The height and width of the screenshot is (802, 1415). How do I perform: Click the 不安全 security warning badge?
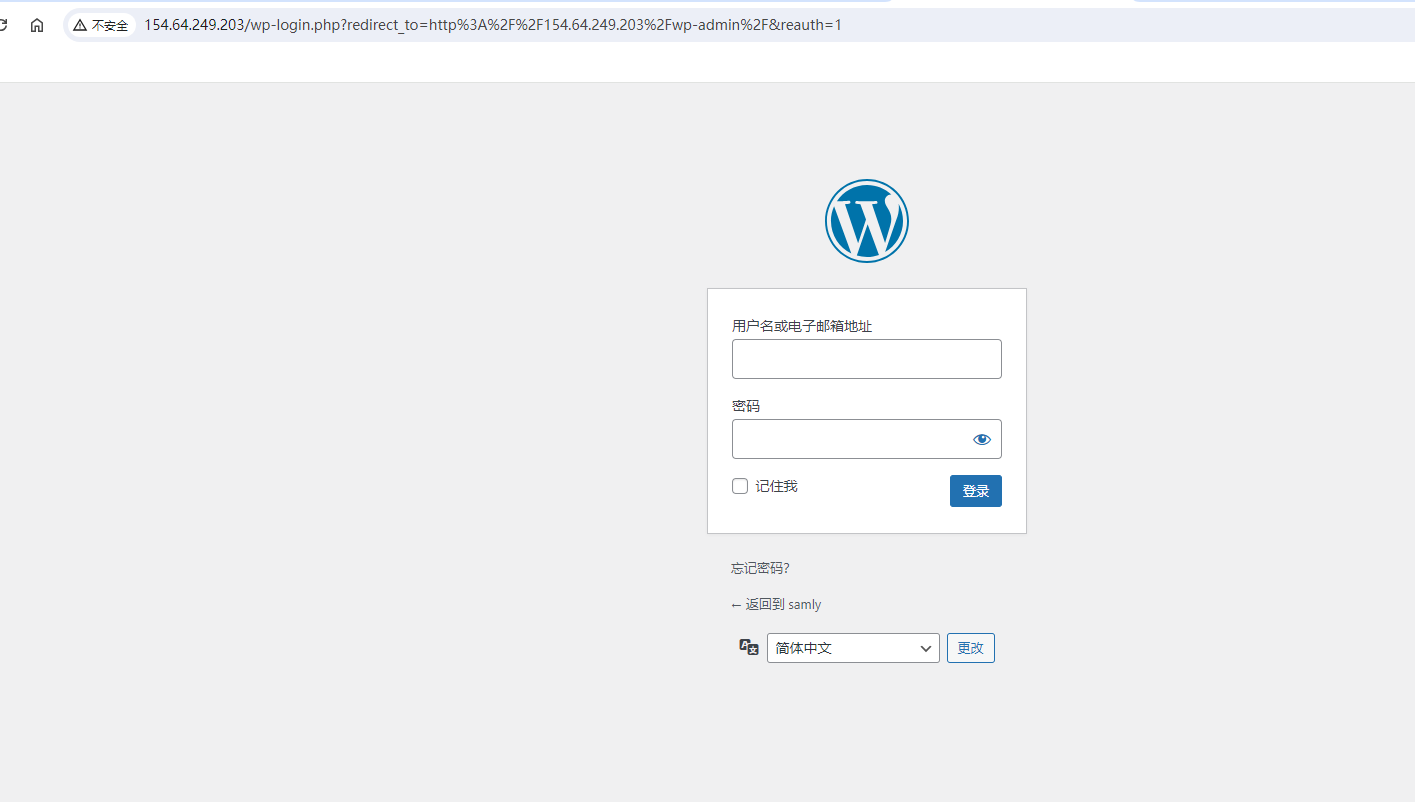click(101, 25)
